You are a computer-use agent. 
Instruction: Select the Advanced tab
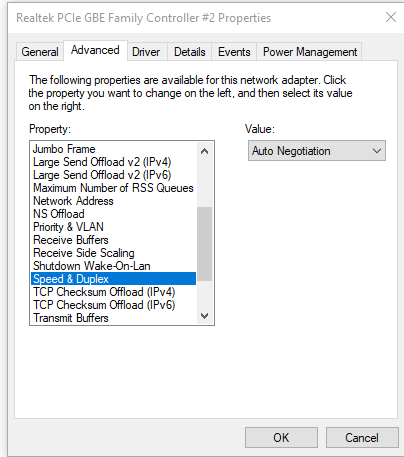pos(95,50)
